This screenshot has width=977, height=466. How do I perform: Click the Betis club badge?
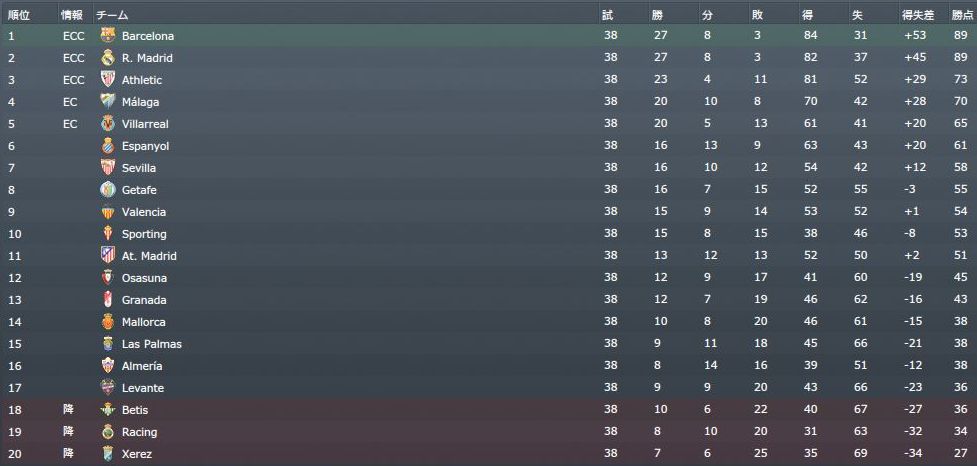click(x=108, y=409)
